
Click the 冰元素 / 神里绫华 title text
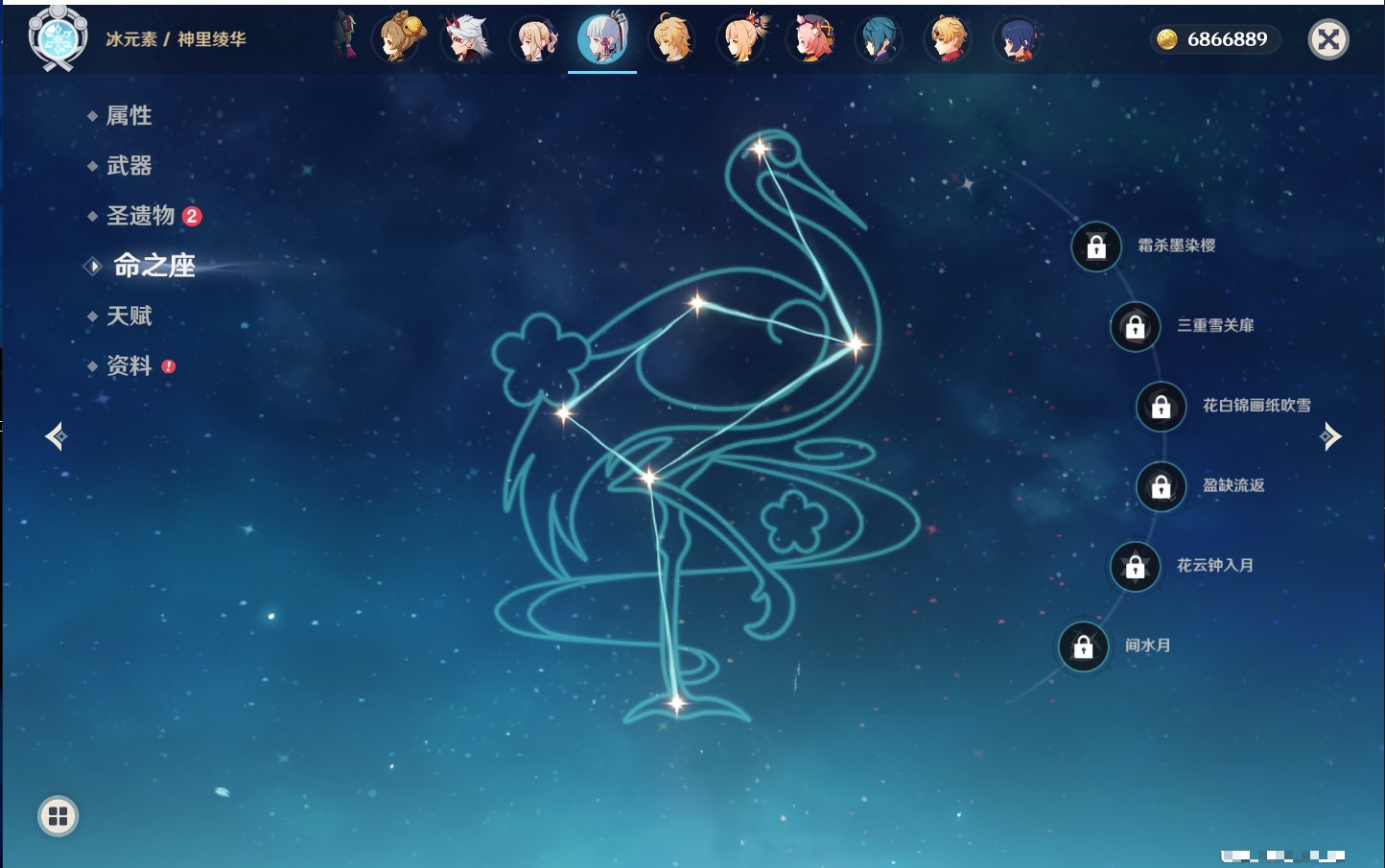coord(176,39)
